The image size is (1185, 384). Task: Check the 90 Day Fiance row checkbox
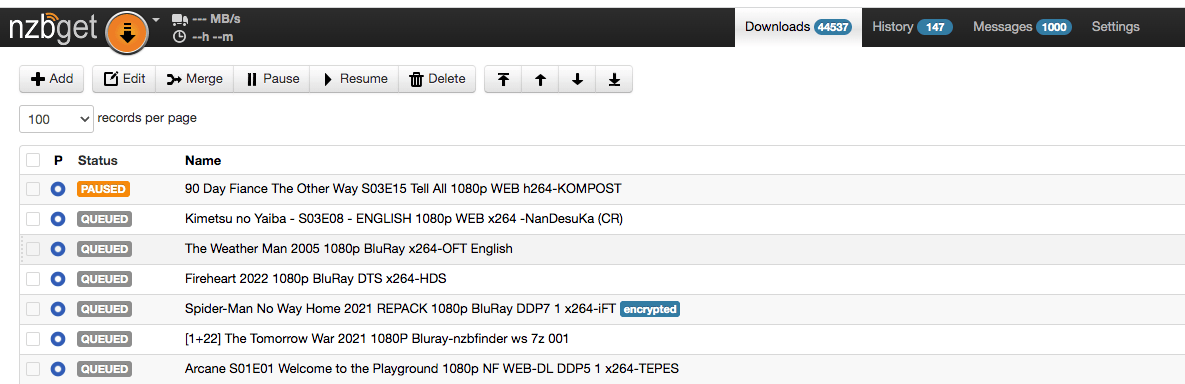[x=32, y=189]
